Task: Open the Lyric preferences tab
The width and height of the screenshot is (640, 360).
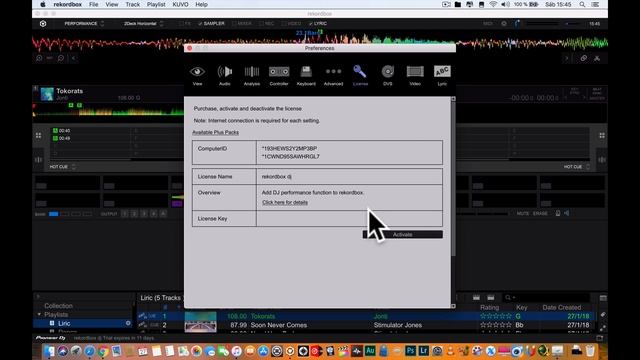Action: [x=442, y=76]
